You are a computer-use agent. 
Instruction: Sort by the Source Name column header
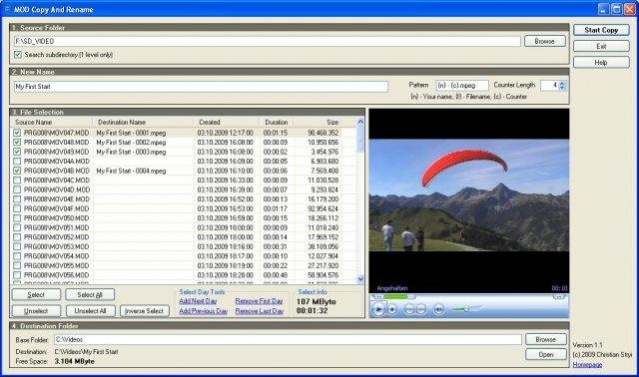coord(53,122)
